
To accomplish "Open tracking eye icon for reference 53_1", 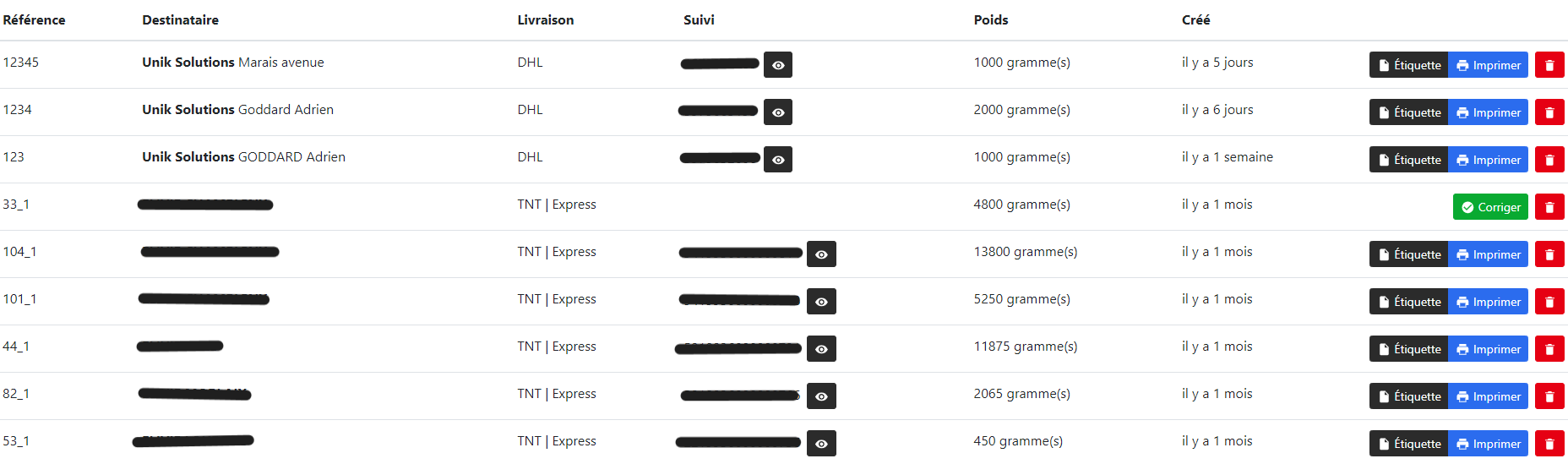I will pyautogui.click(x=821, y=444).
